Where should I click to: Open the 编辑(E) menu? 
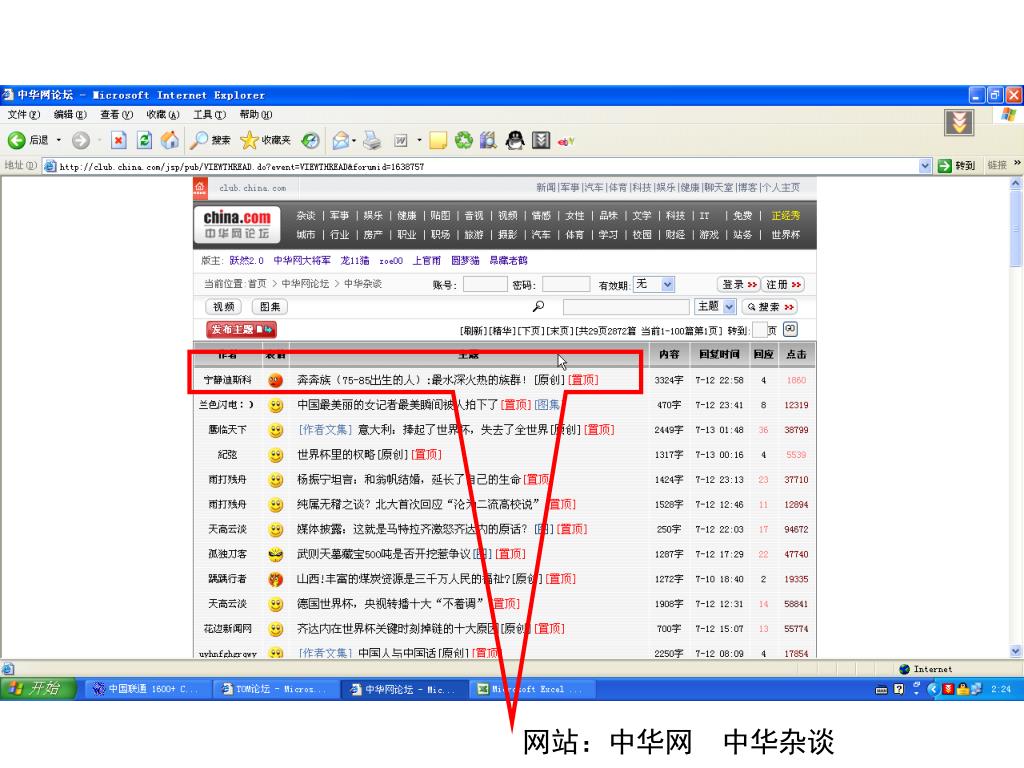pyautogui.click(x=70, y=115)
